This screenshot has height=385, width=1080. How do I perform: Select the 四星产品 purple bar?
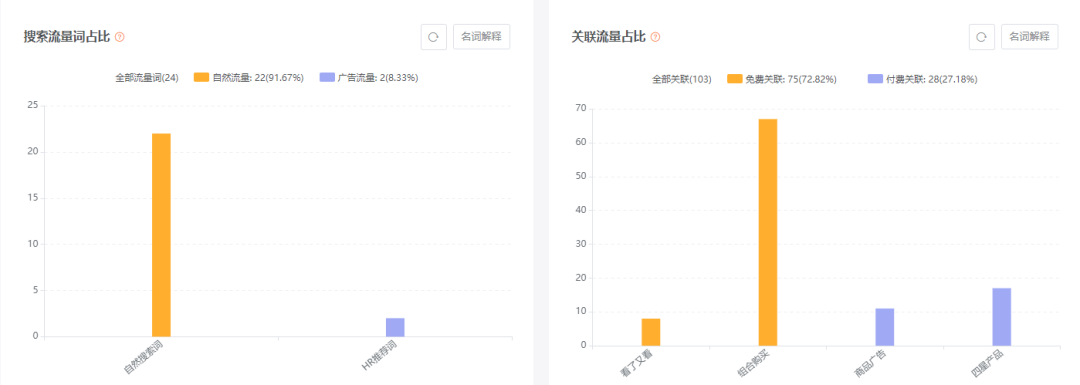[x=1001, y=317]
